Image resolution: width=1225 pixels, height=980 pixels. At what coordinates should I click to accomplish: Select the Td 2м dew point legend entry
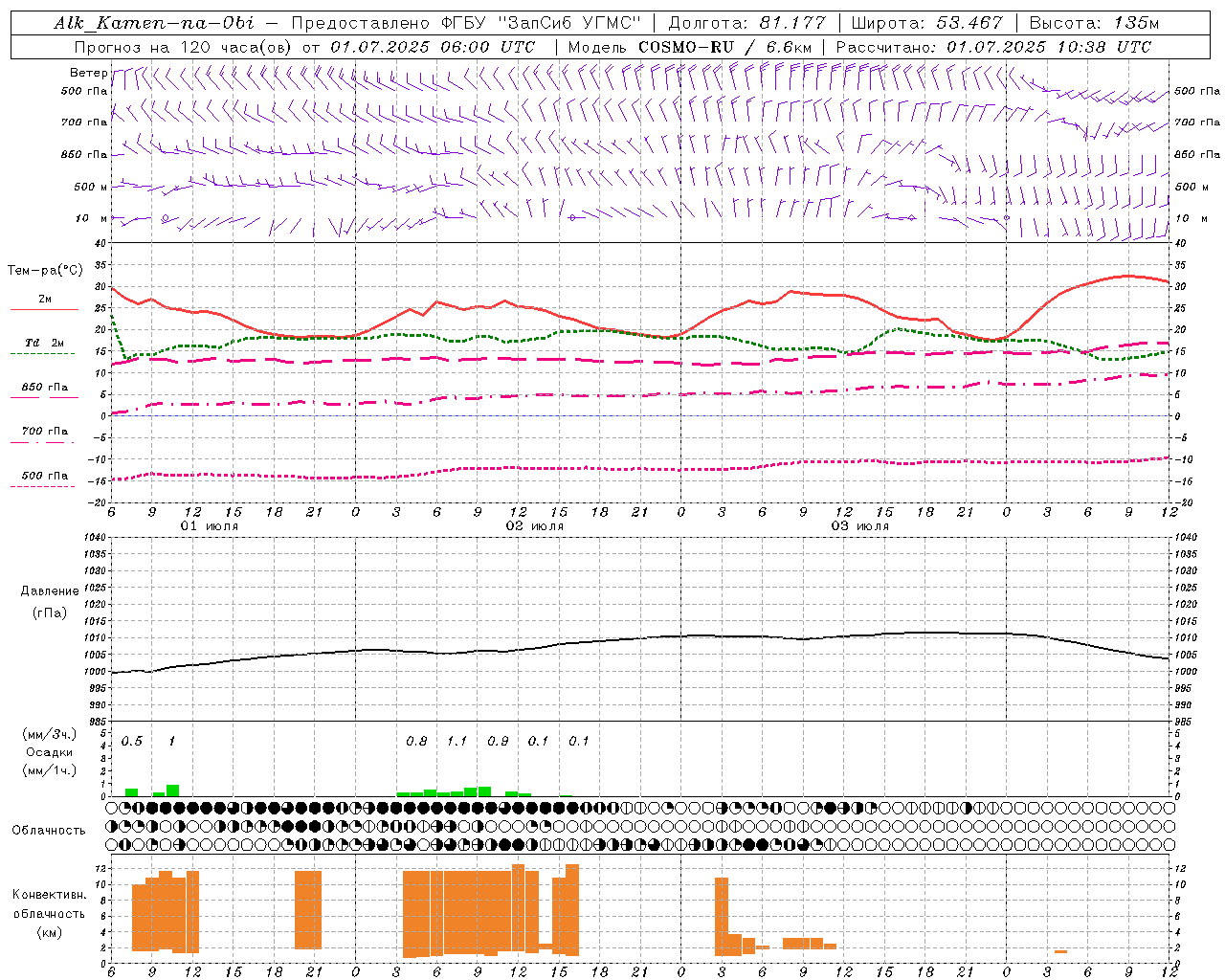45,343
